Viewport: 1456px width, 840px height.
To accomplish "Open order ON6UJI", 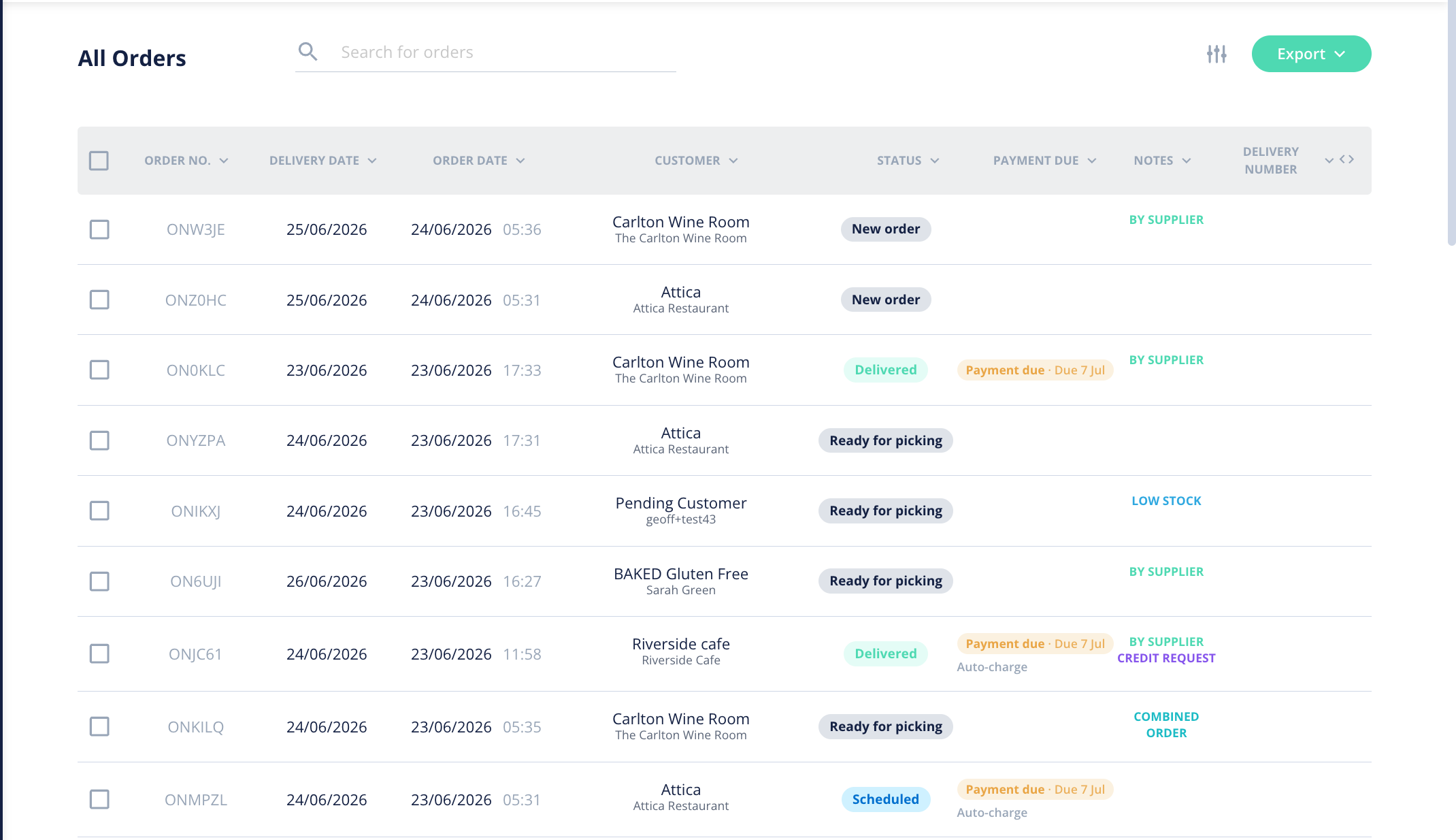I will [196, 581].
